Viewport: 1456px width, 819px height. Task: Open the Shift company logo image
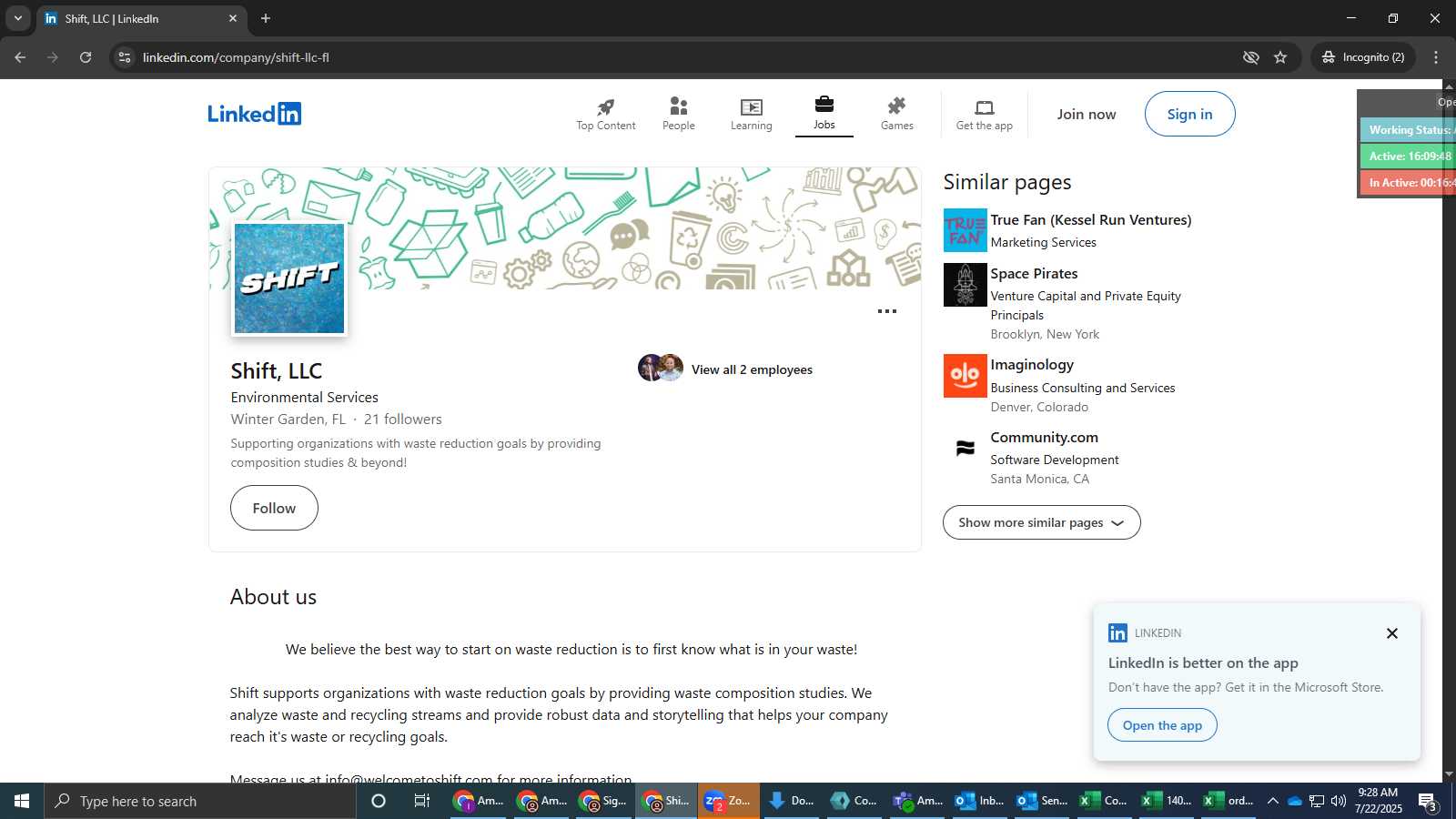pyautogui.click(x=289, y=278)
